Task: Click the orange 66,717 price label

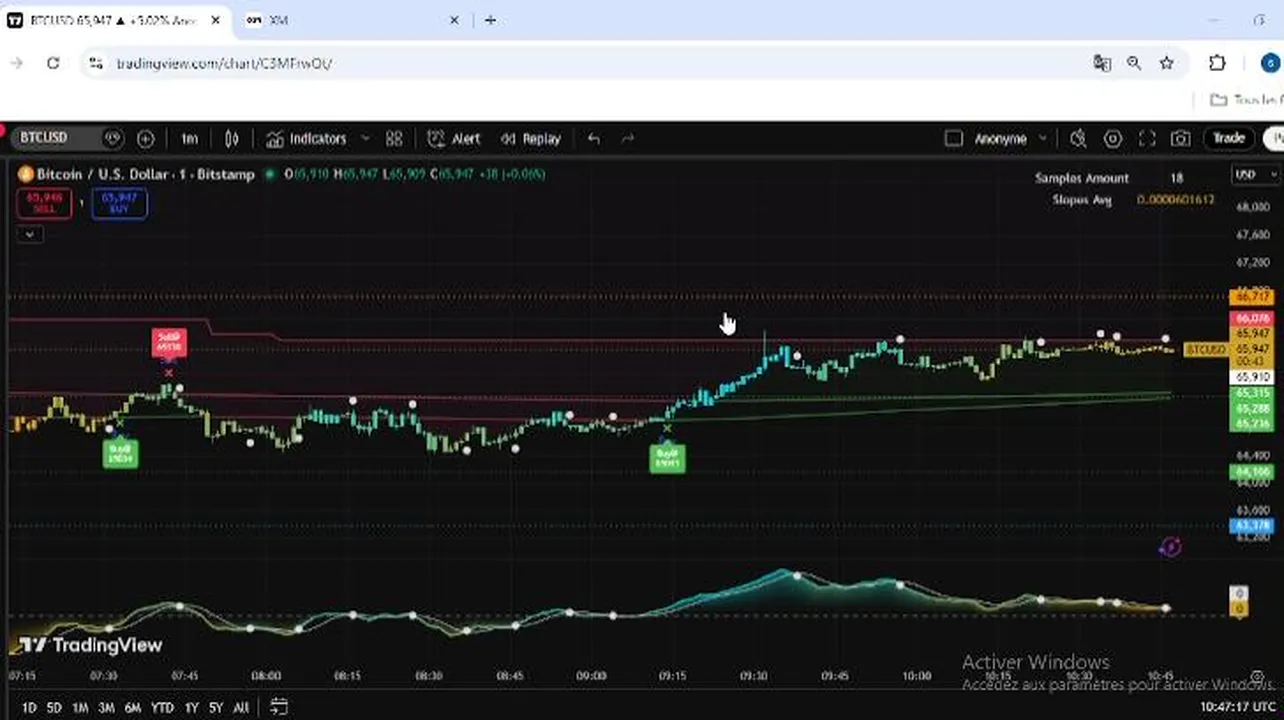Action: 1252,296
